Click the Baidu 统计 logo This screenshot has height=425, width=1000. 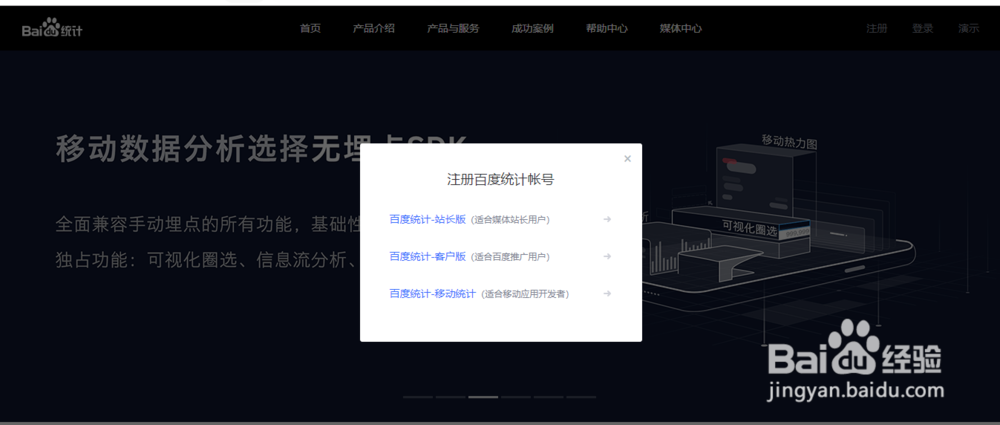52,29
